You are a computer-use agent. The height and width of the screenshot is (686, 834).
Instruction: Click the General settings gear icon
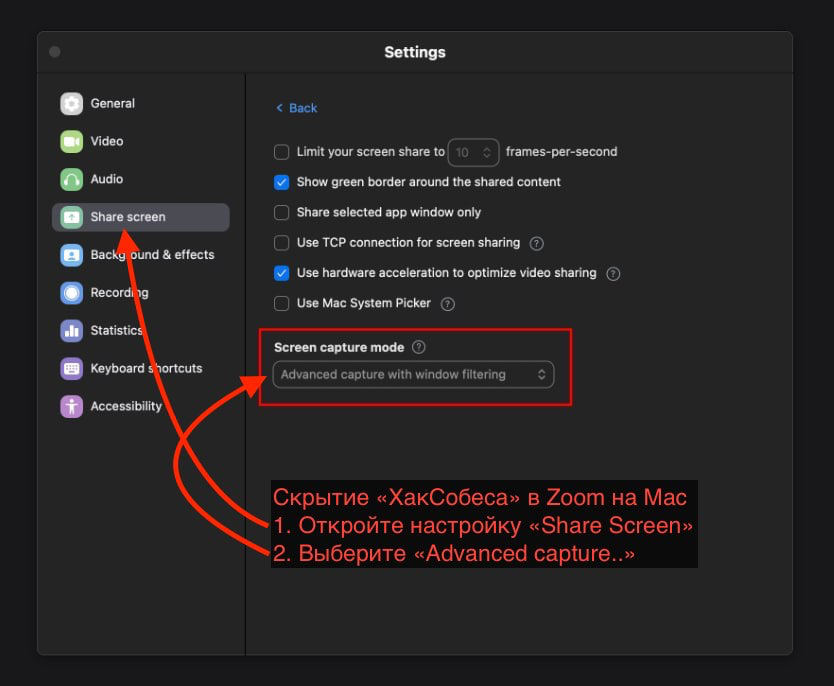click(x=71, y=104)
